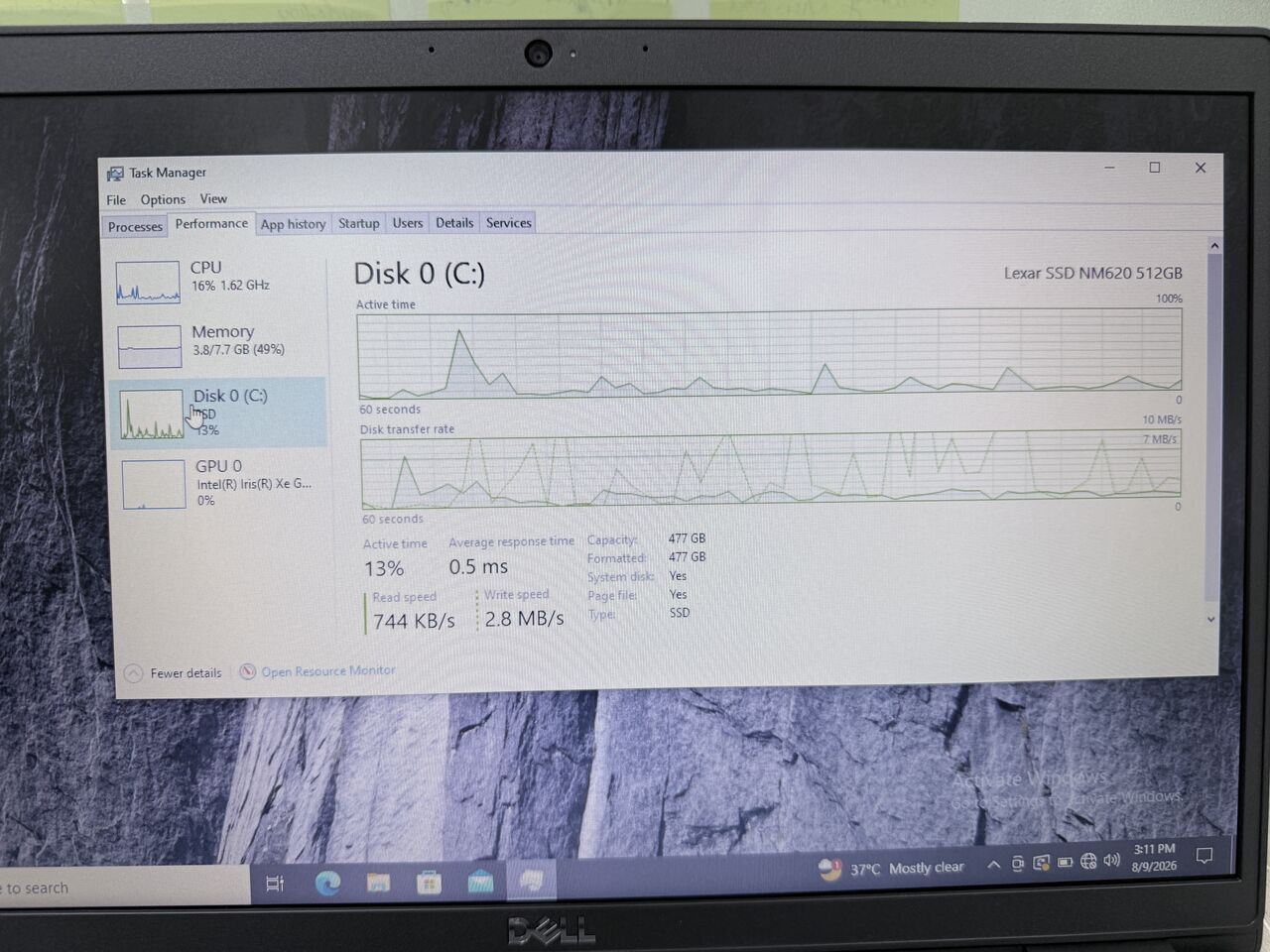Select the CPU performance item
Viewport: 1270px width, 952px height.
pyautogui.click(x=217, y=281)
